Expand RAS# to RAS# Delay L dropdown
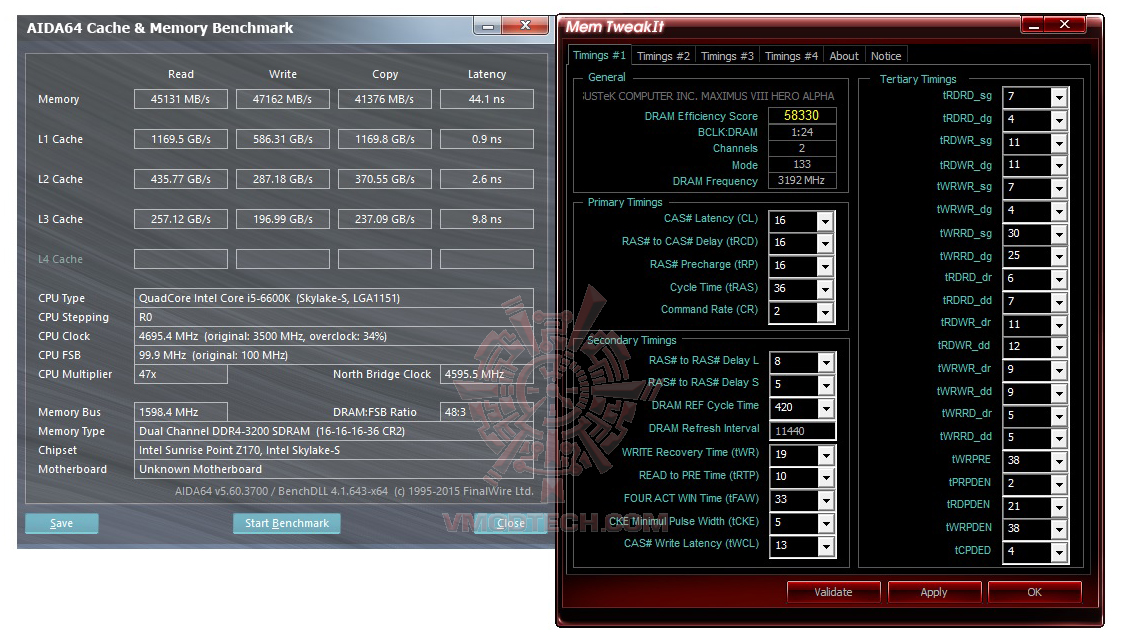 826,362
